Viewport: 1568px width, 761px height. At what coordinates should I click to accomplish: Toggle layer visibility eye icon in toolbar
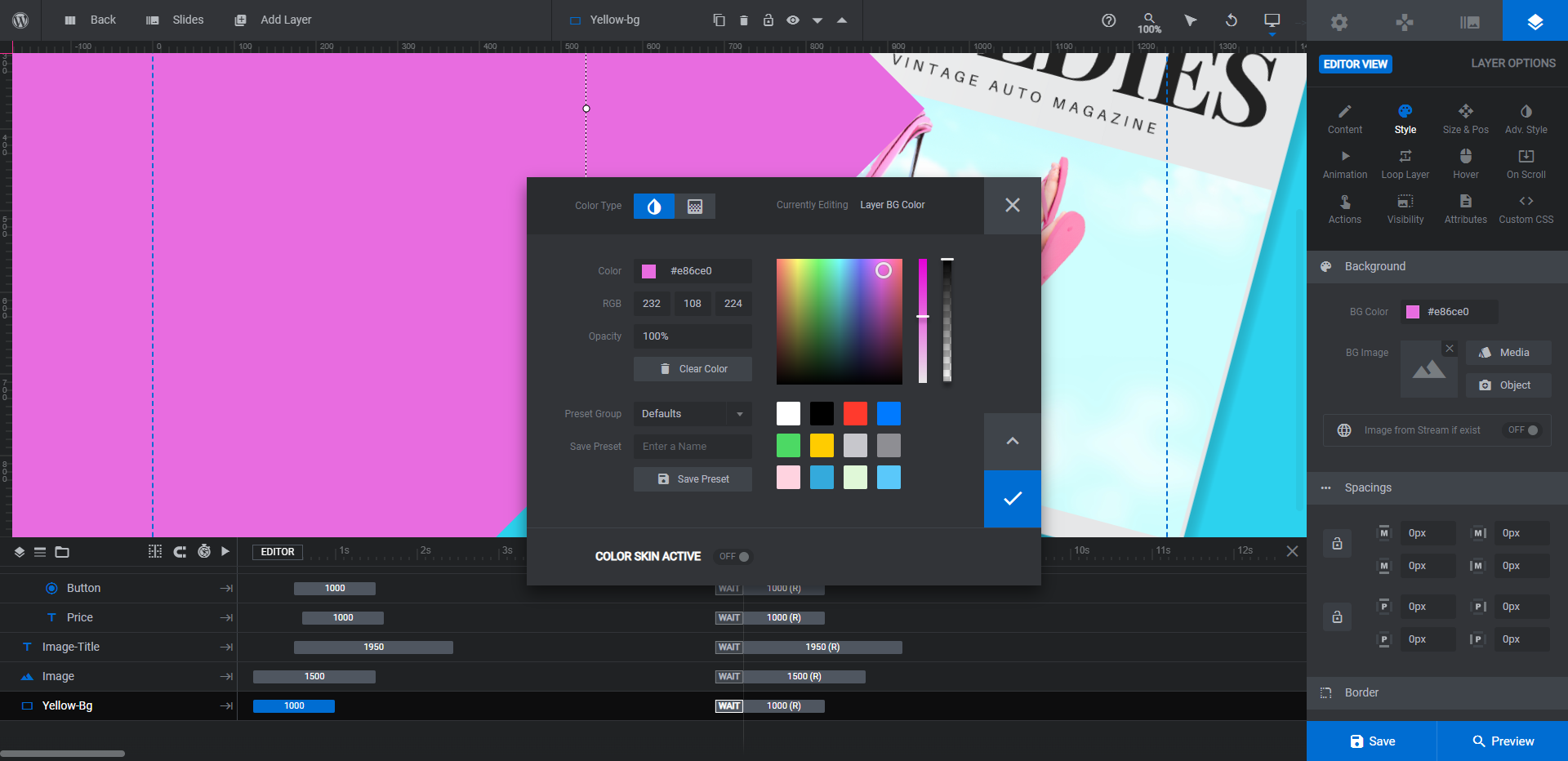[x=792, y=20]
